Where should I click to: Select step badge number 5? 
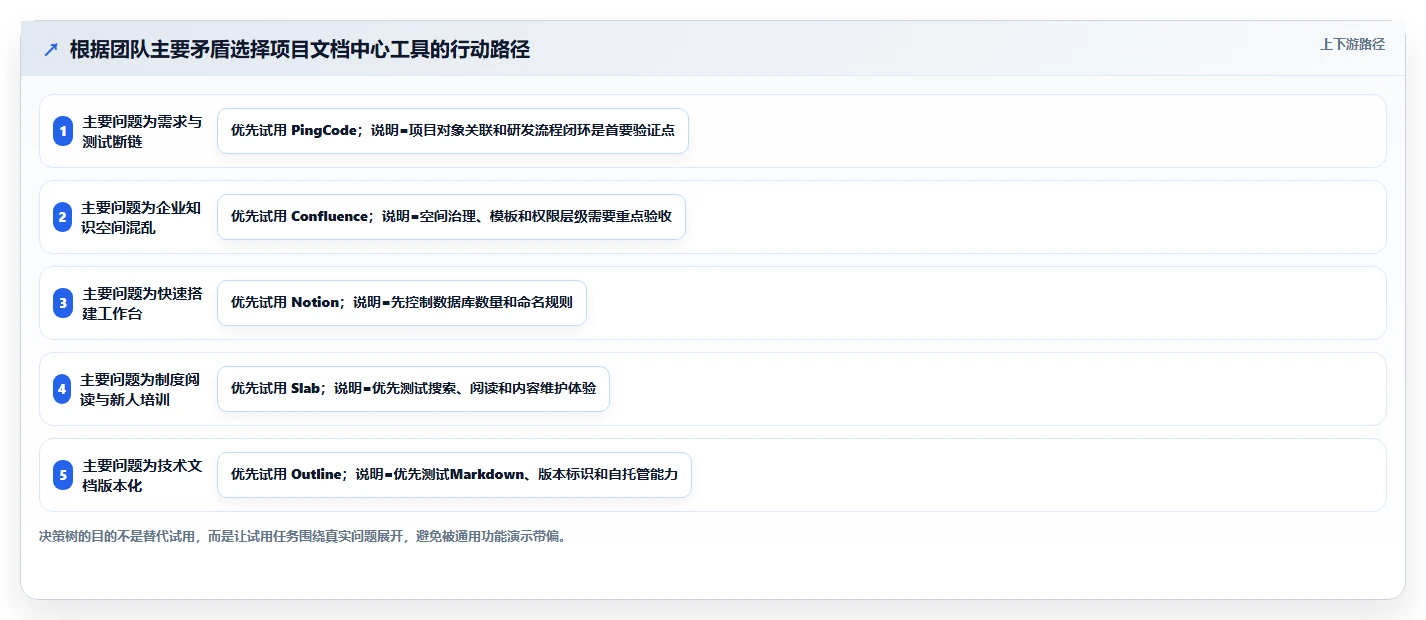pyautogui.click(x=63, y=475)
